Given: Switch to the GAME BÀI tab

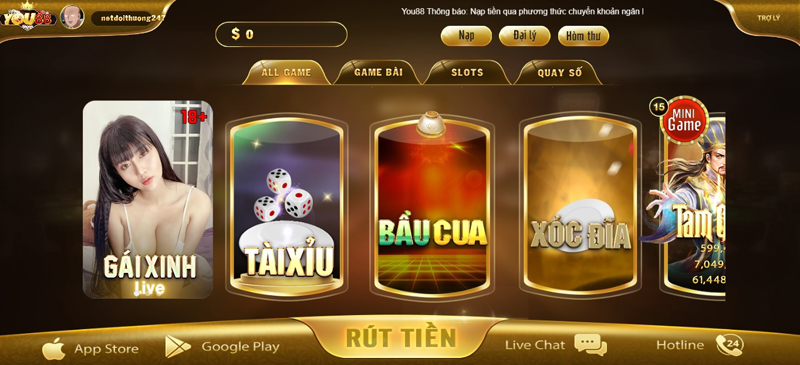Looking at the screenshot, I should point(378,72).
